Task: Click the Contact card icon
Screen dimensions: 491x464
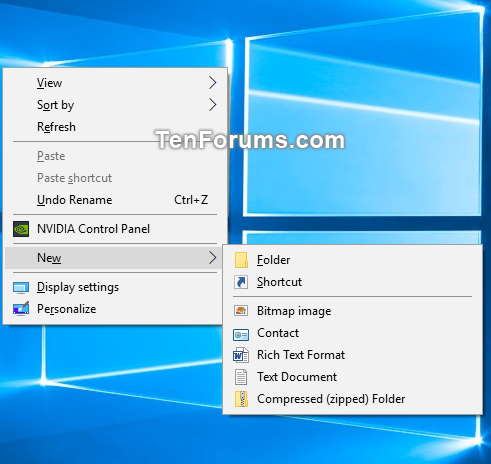Action: tap(241, 334)
